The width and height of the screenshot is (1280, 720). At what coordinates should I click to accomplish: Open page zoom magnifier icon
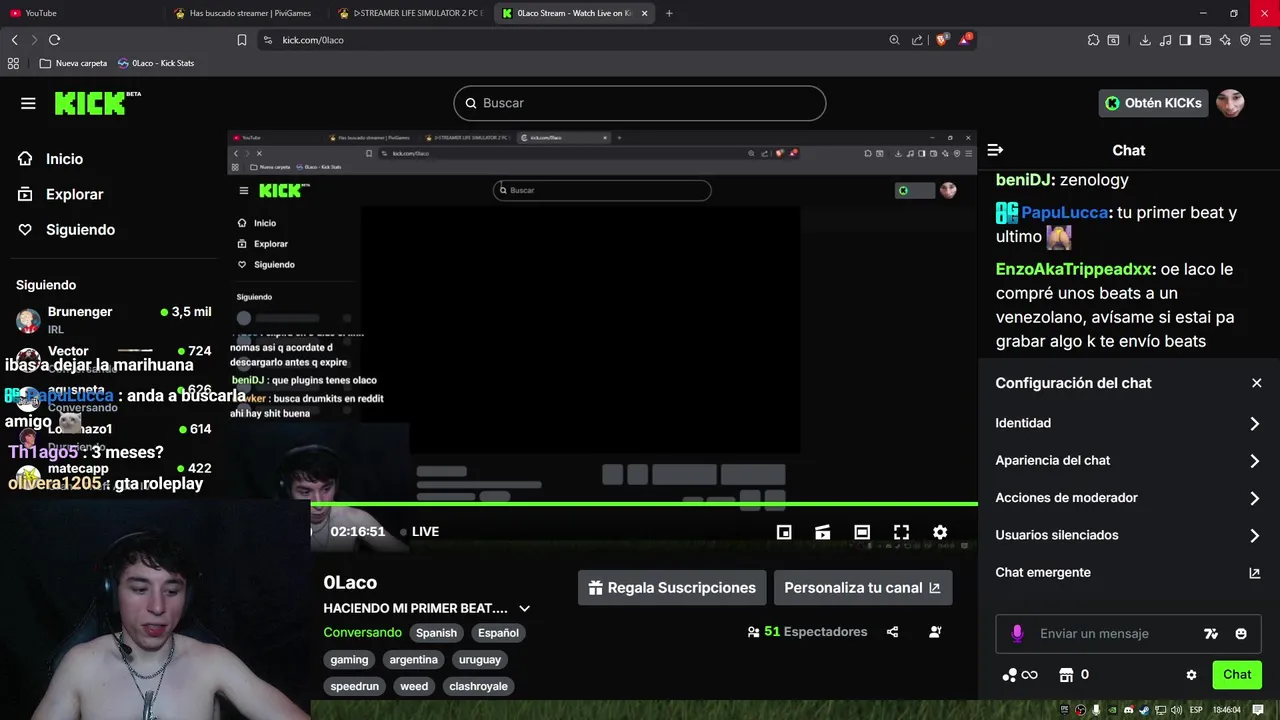click(x=894, y=40)
